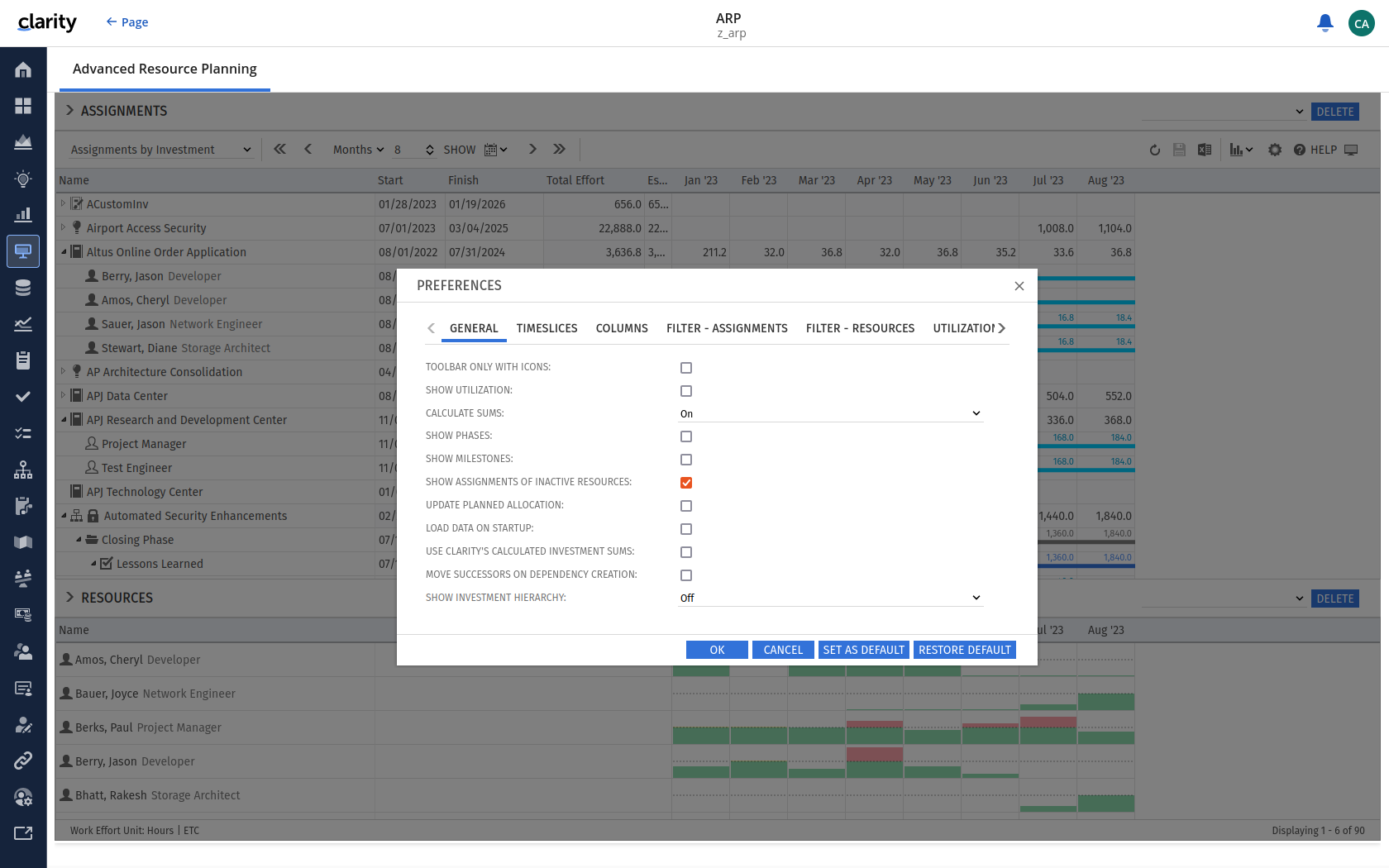Screen dimensions: 1389x868
Task: Collapse the ASSIGNMENTS section
Action: tap(69, 111)
